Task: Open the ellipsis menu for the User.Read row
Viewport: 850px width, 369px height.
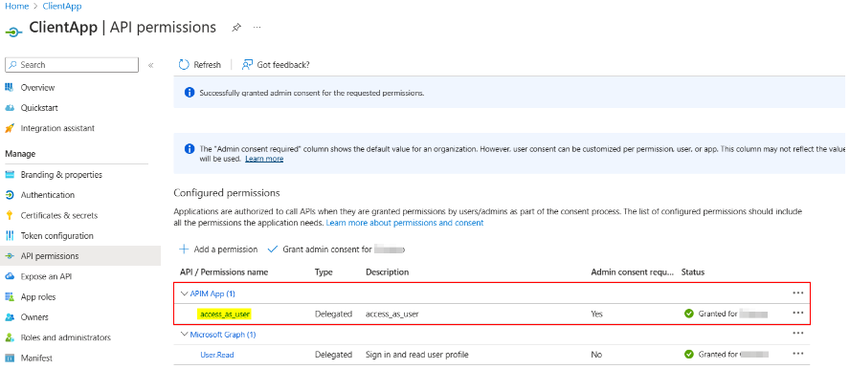Action: (797, 354)
